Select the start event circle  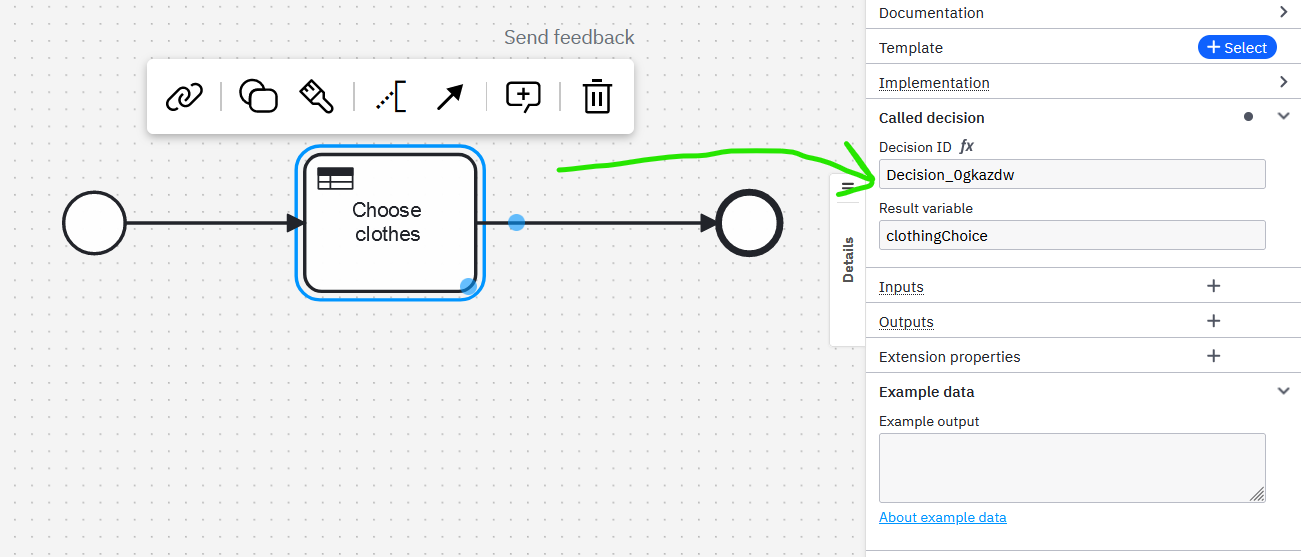click(x=94, y=222)
